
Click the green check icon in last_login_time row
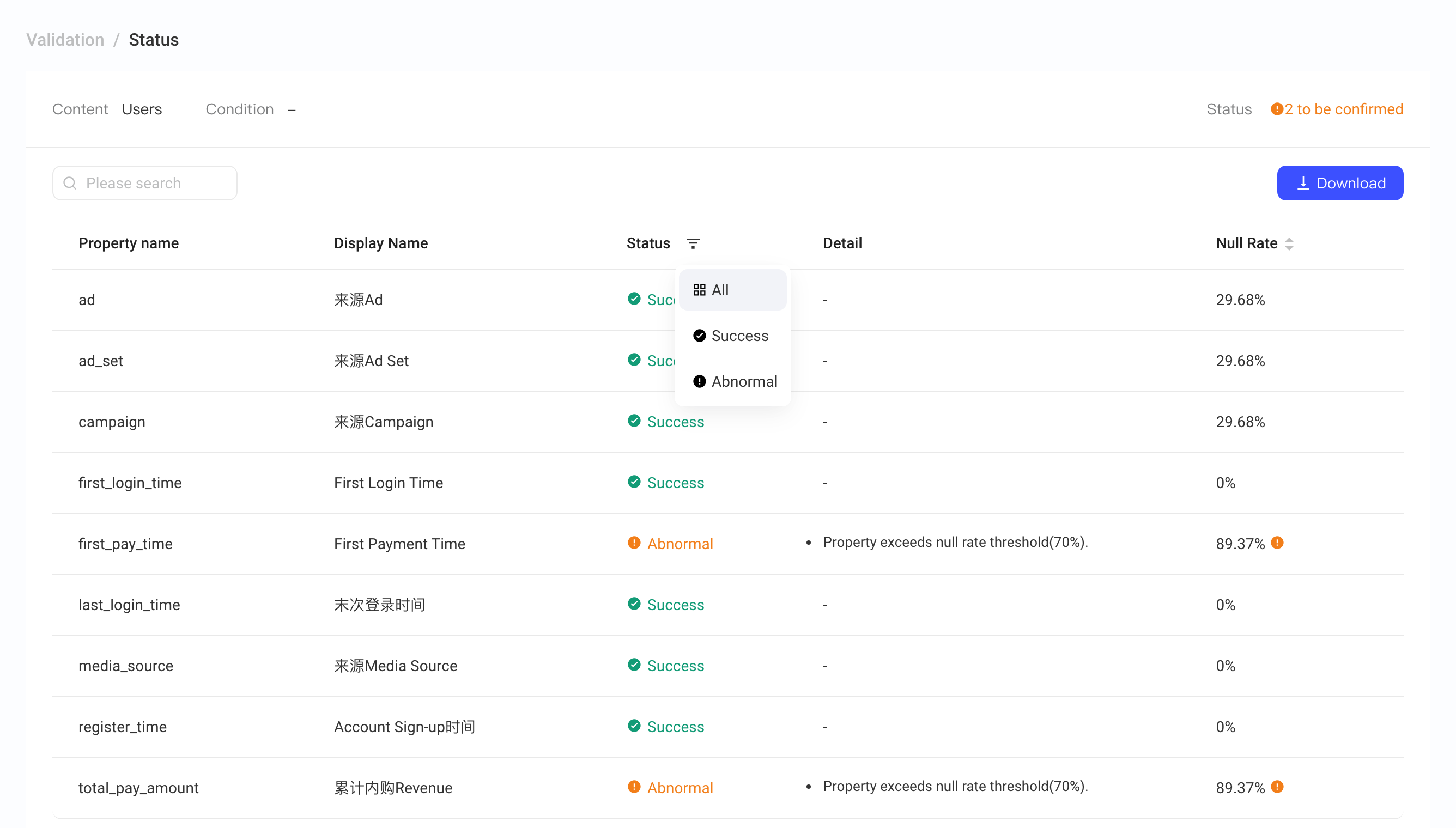coord(634,604)
